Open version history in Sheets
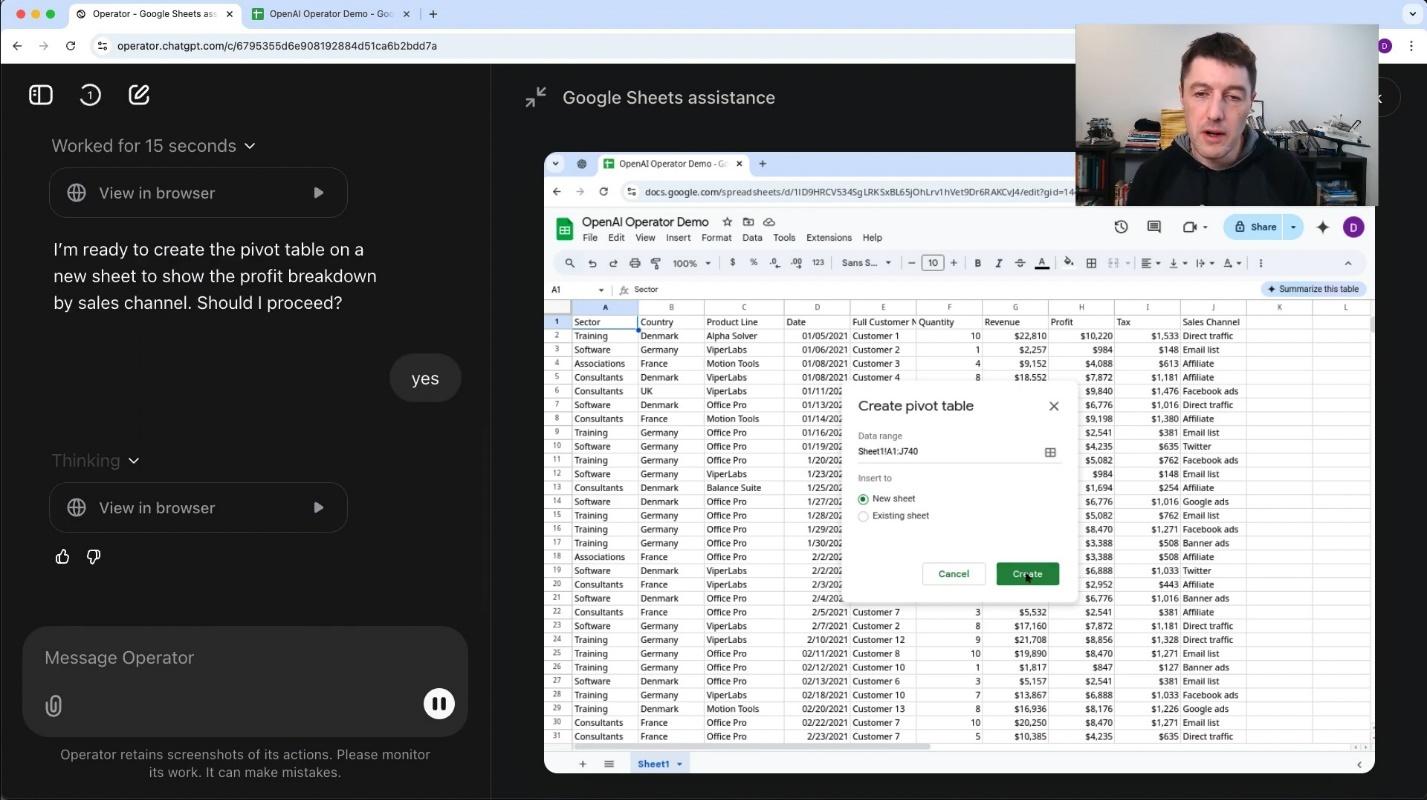The image size is (1427, 800). coord(1121,227)
